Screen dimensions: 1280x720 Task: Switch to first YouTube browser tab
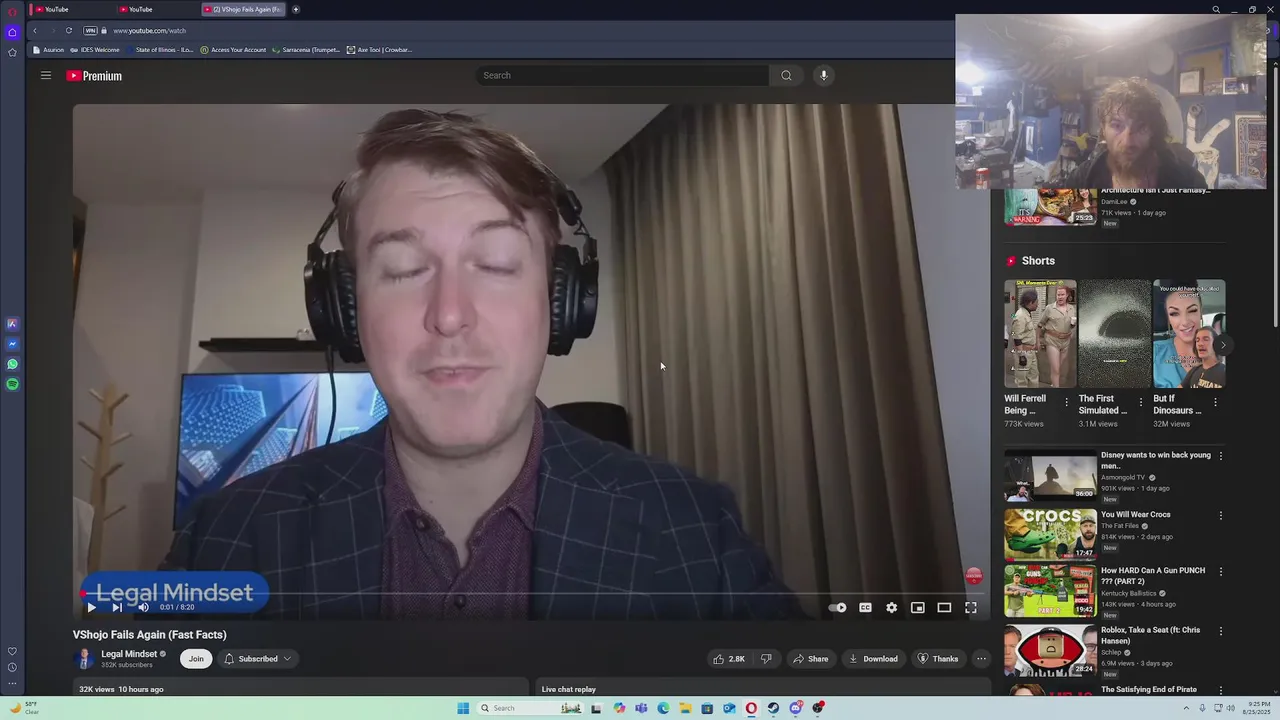click(x=70, y=9)
